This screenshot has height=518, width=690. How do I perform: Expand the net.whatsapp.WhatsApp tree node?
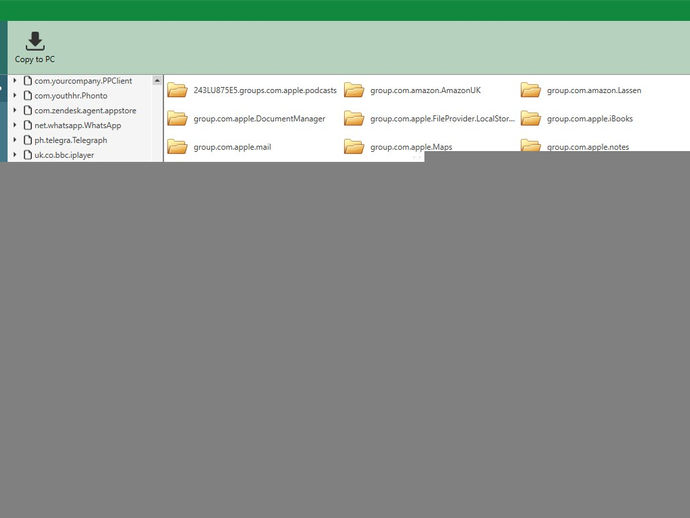[x=15, y=125]
